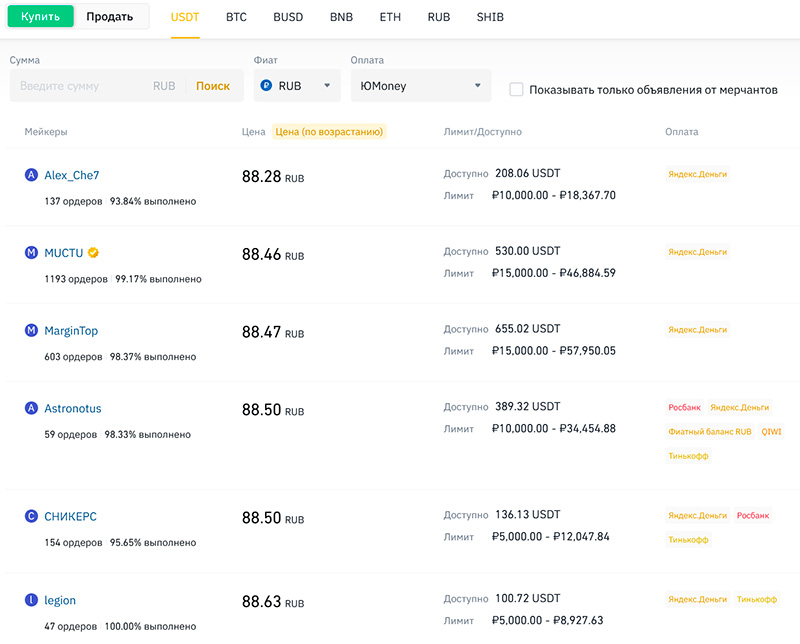Click the MUCTU verified badge icon
The height and width of the screenshot is (644, 800).
tap(93, 253)
